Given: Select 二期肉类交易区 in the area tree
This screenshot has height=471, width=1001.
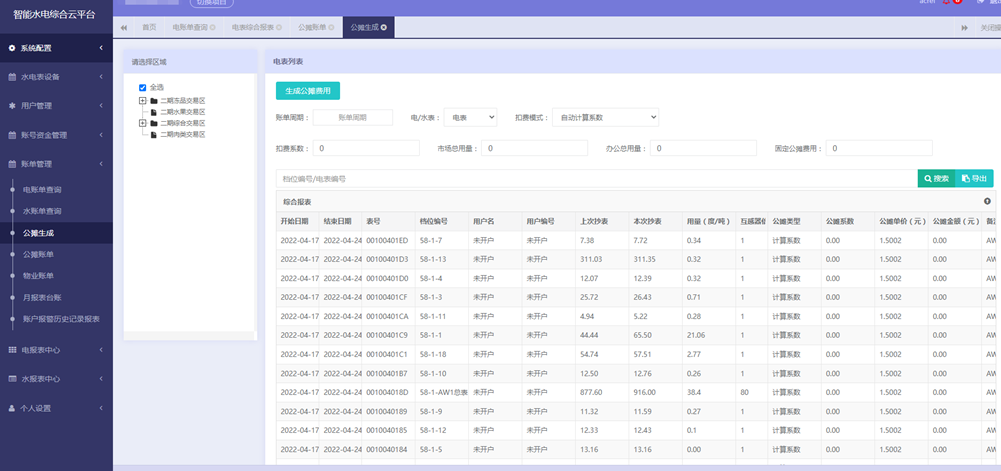Looking at the screenshot, I should [x=183, y=135].
